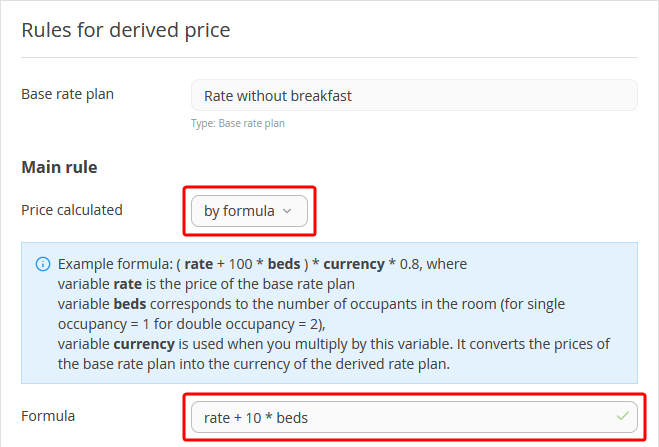Viewport: 659px width, 447px height.
Task: Click the Type: Base rate plan hint text
Action: tap(238, 123)
